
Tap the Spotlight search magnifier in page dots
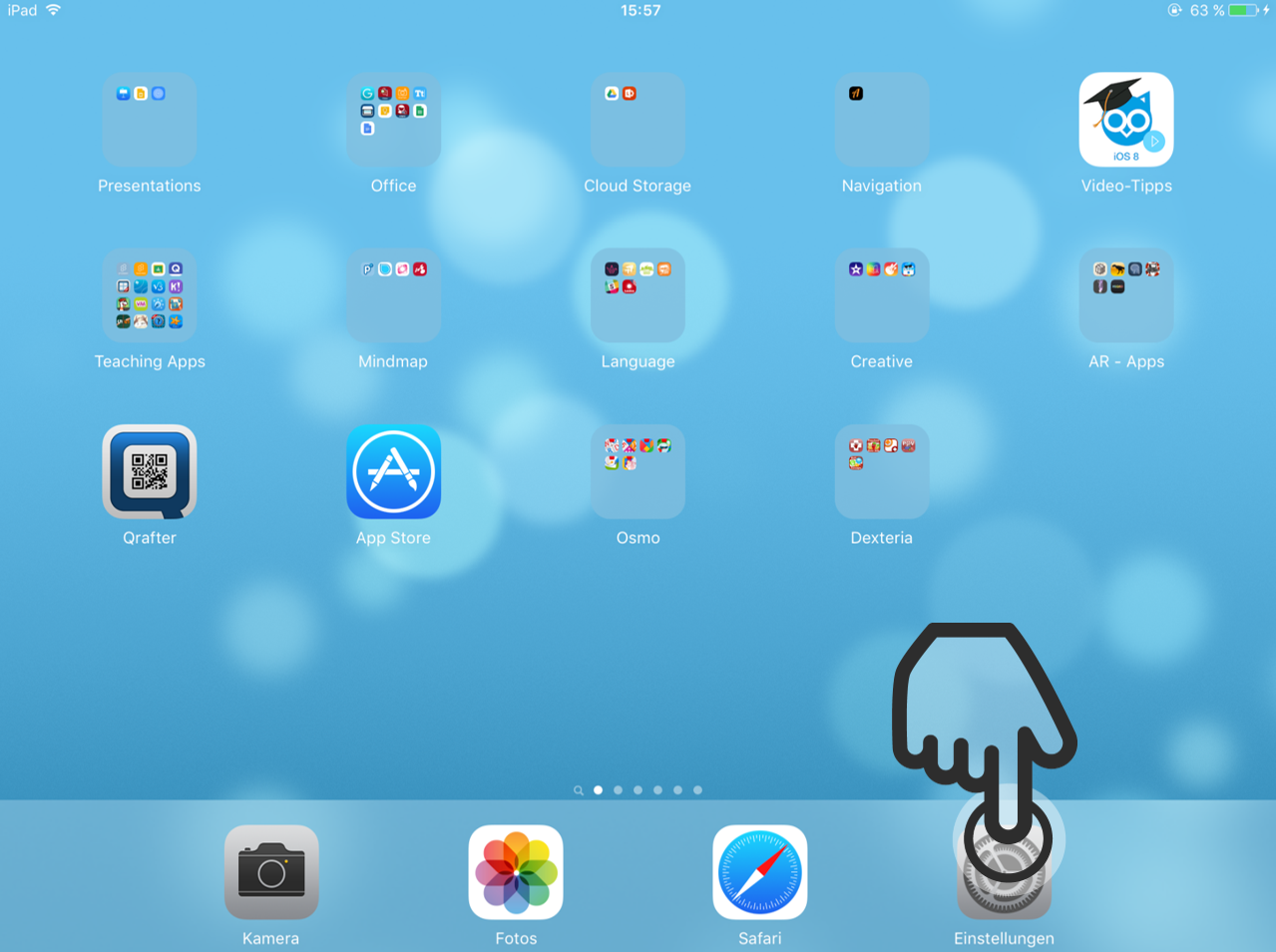tap(579, 790)
